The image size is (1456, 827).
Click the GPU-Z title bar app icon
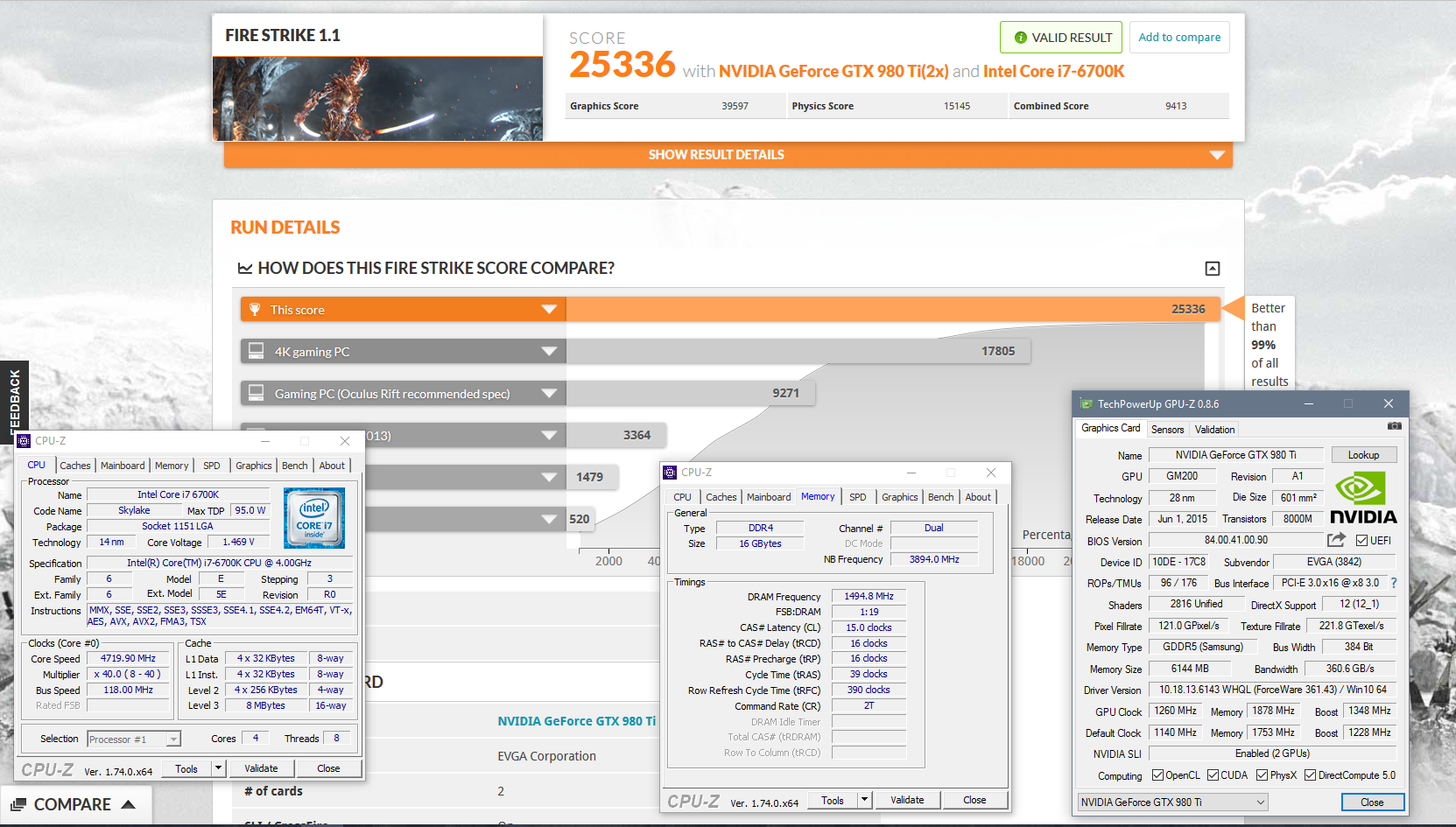(1087, 404)
